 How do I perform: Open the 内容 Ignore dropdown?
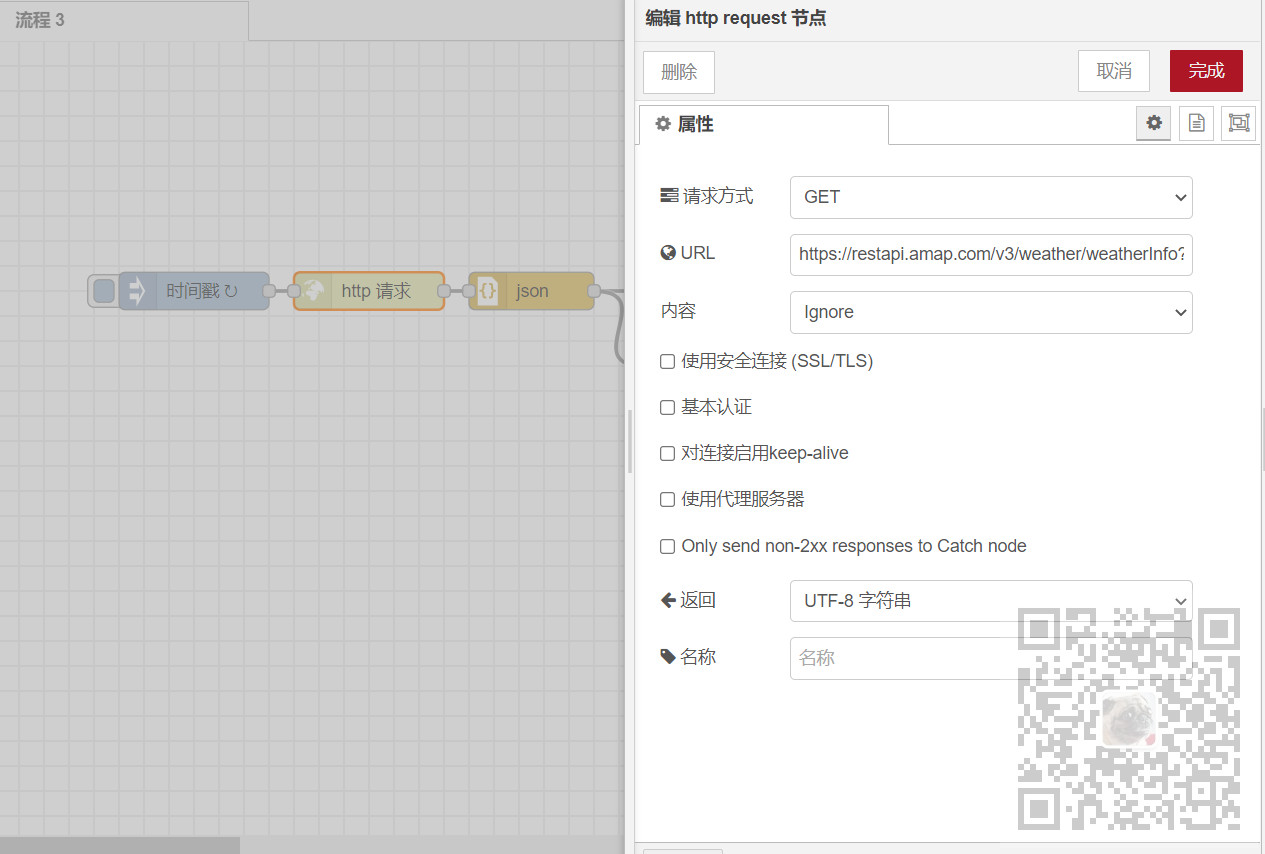pyautogui.click(x=991, y=312)
